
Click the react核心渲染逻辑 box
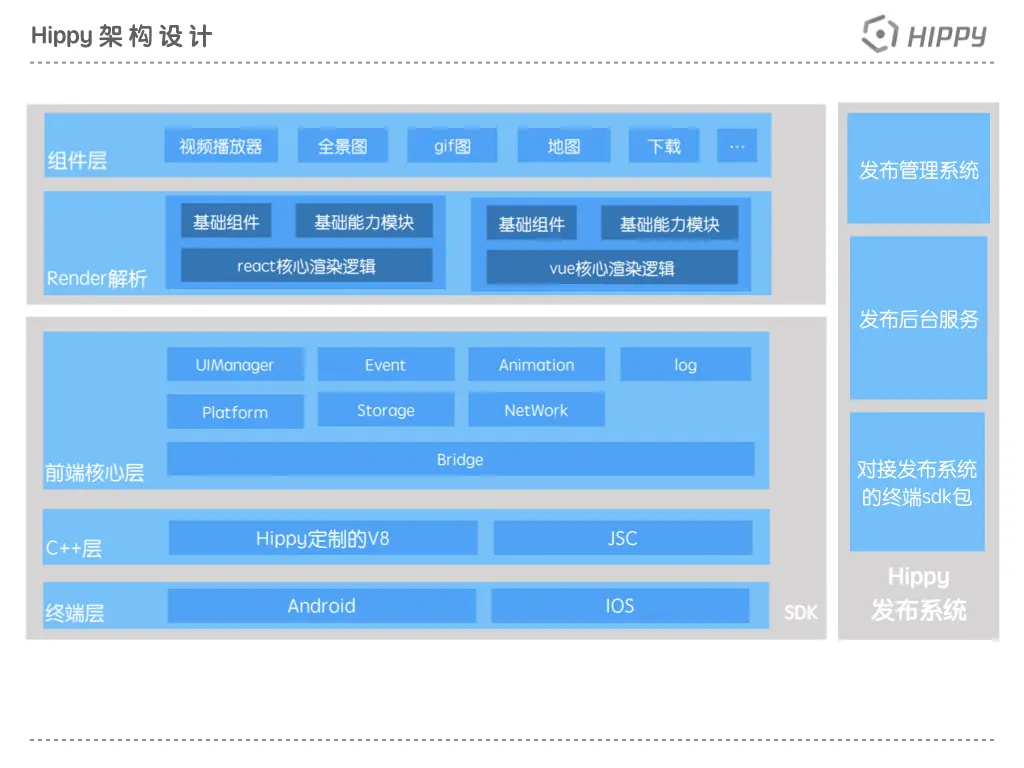coord(306,266)
